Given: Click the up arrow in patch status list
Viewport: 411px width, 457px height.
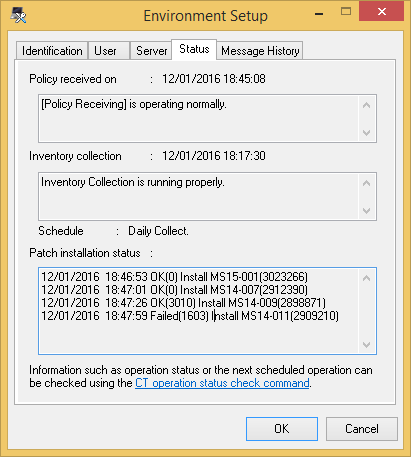Looking at the screenshot, I should click(x=367, y=278).
